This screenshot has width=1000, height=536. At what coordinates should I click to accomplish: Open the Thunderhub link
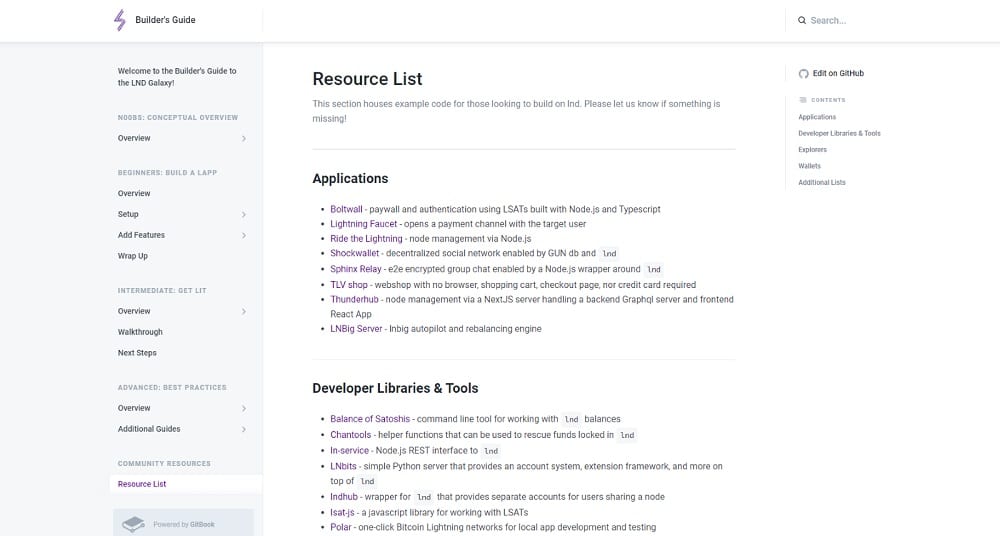(x=355, y=299)
